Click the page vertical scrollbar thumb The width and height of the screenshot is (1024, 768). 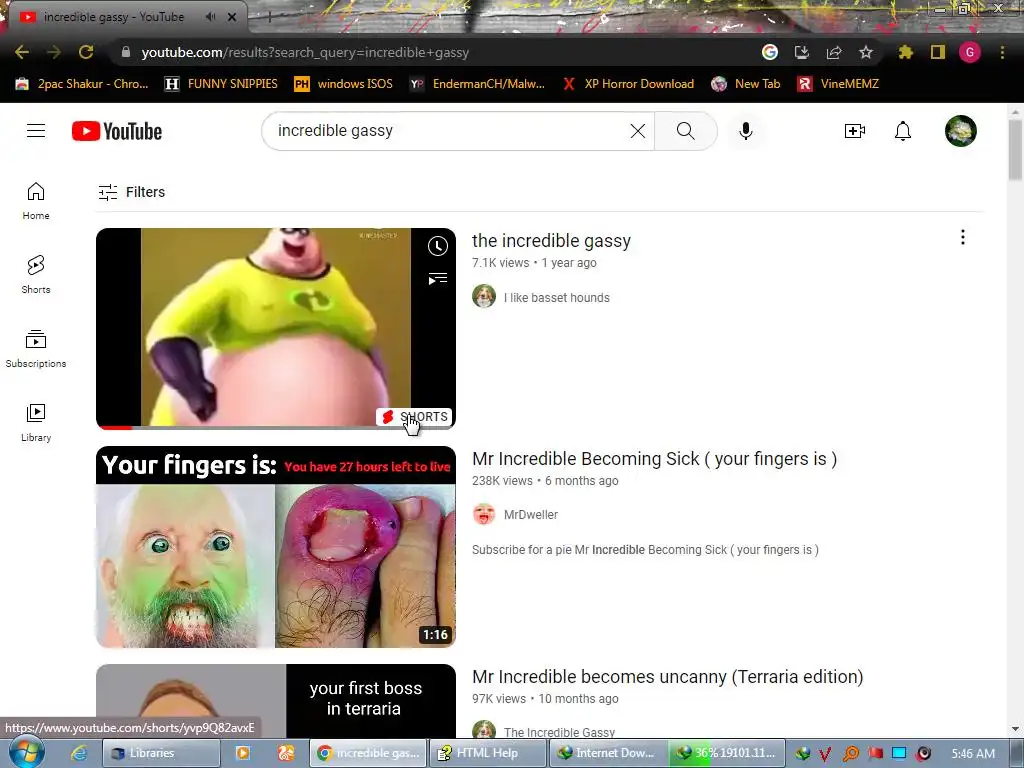click(x=1015, y=150)
